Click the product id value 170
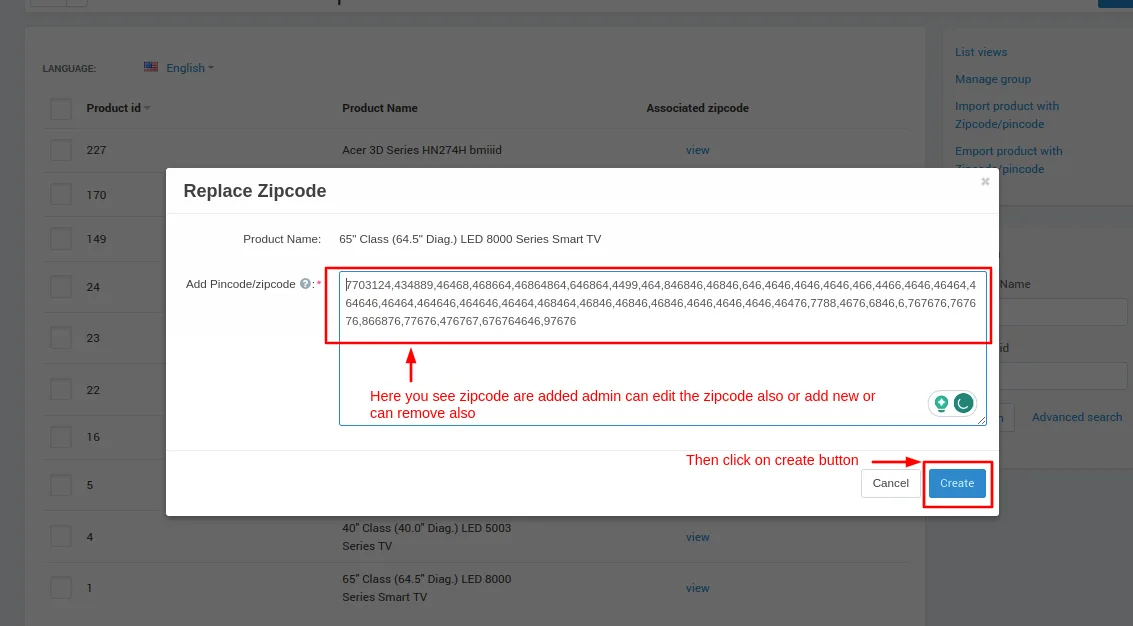Image resolution: width=1133 pixels, height=626 pixels. click(96, 195)
